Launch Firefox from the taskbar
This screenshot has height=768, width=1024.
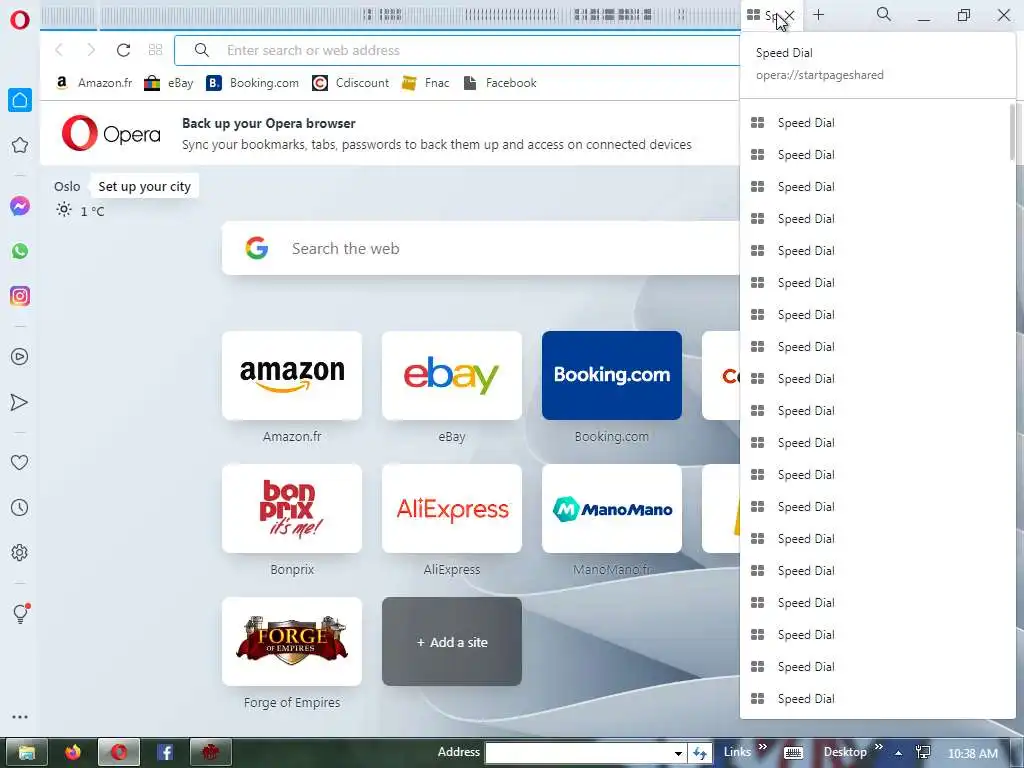point(72,752)
